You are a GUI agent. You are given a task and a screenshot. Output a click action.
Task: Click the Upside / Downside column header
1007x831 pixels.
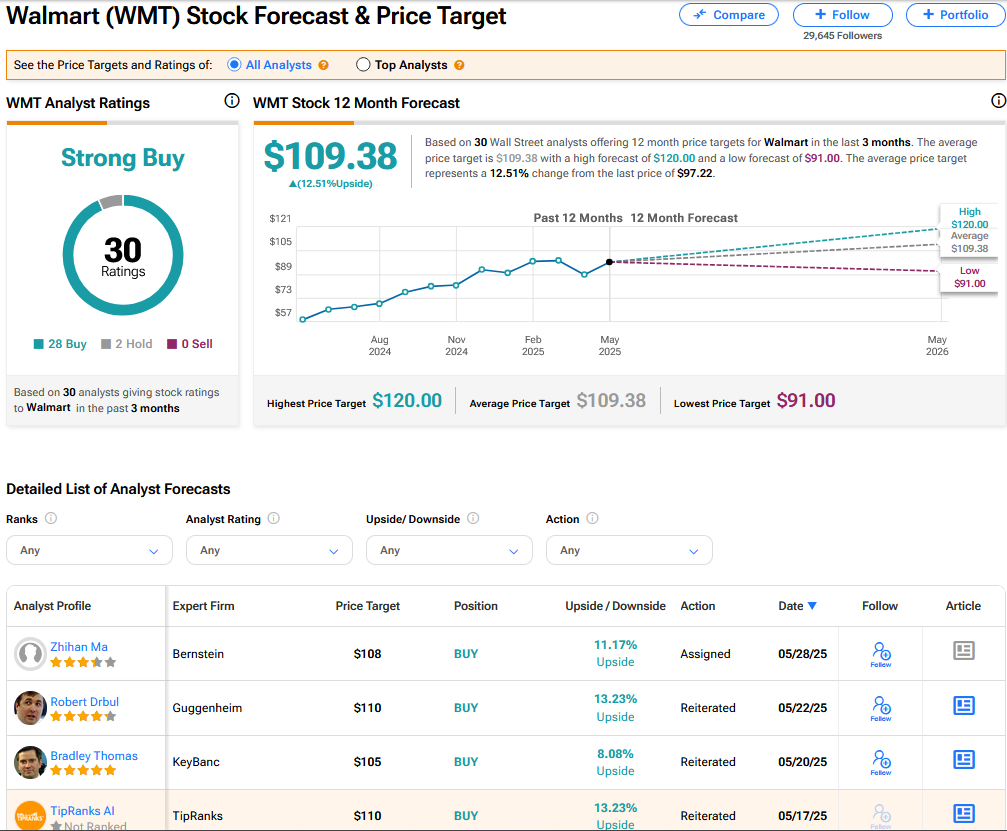(x=615, y=606)
